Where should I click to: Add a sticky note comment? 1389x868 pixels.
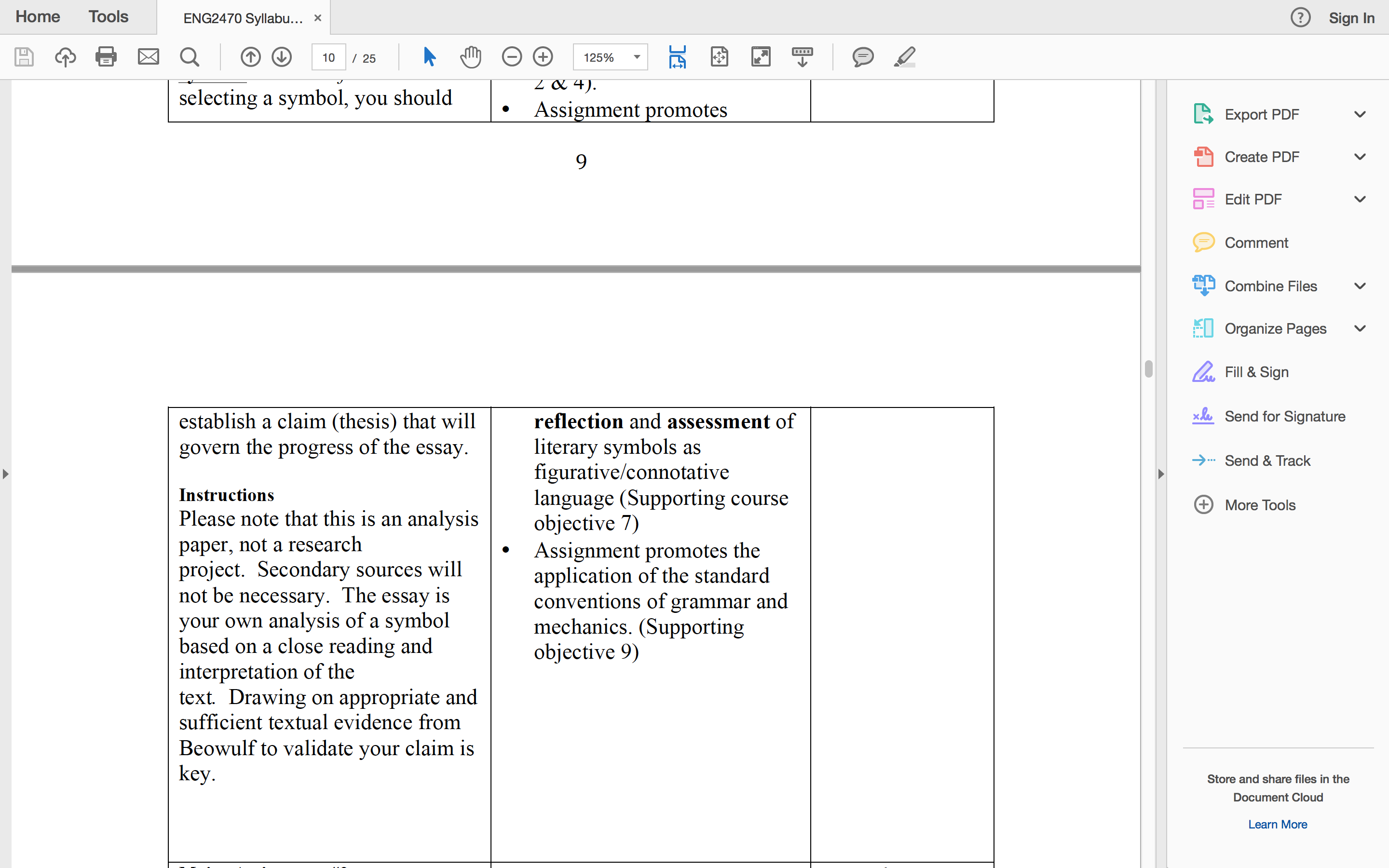863,57
